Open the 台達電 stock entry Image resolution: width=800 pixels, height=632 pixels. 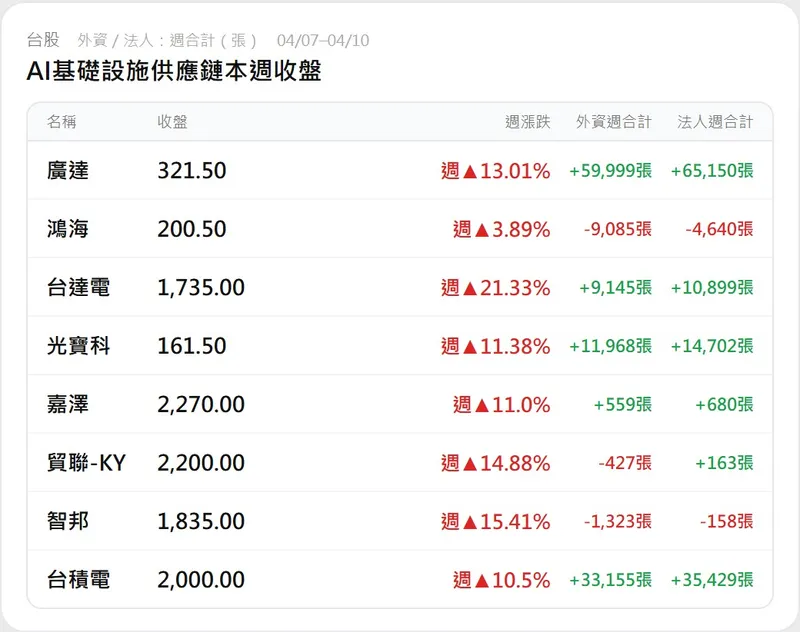click(78, 288)
